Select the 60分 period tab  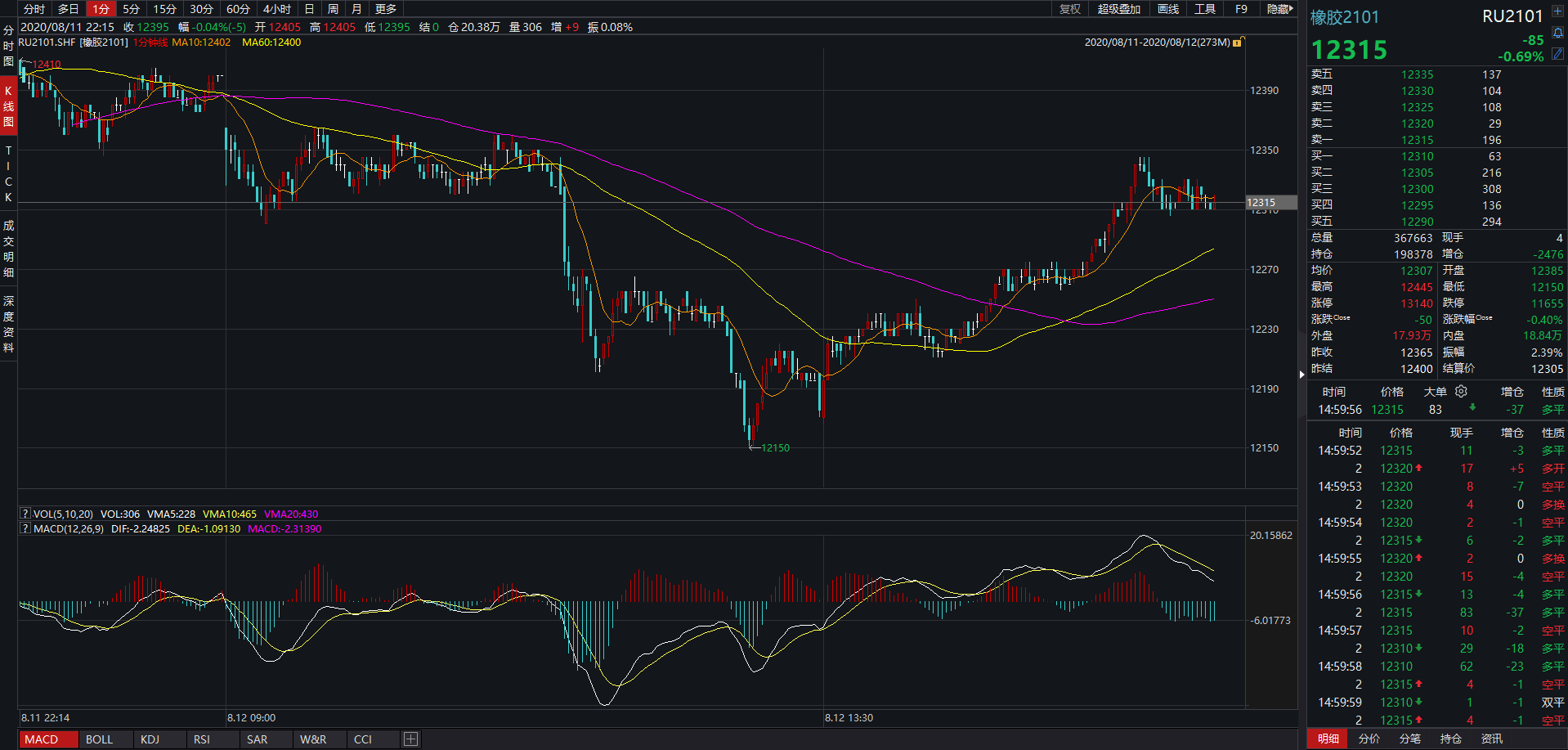tap(239, 9)
